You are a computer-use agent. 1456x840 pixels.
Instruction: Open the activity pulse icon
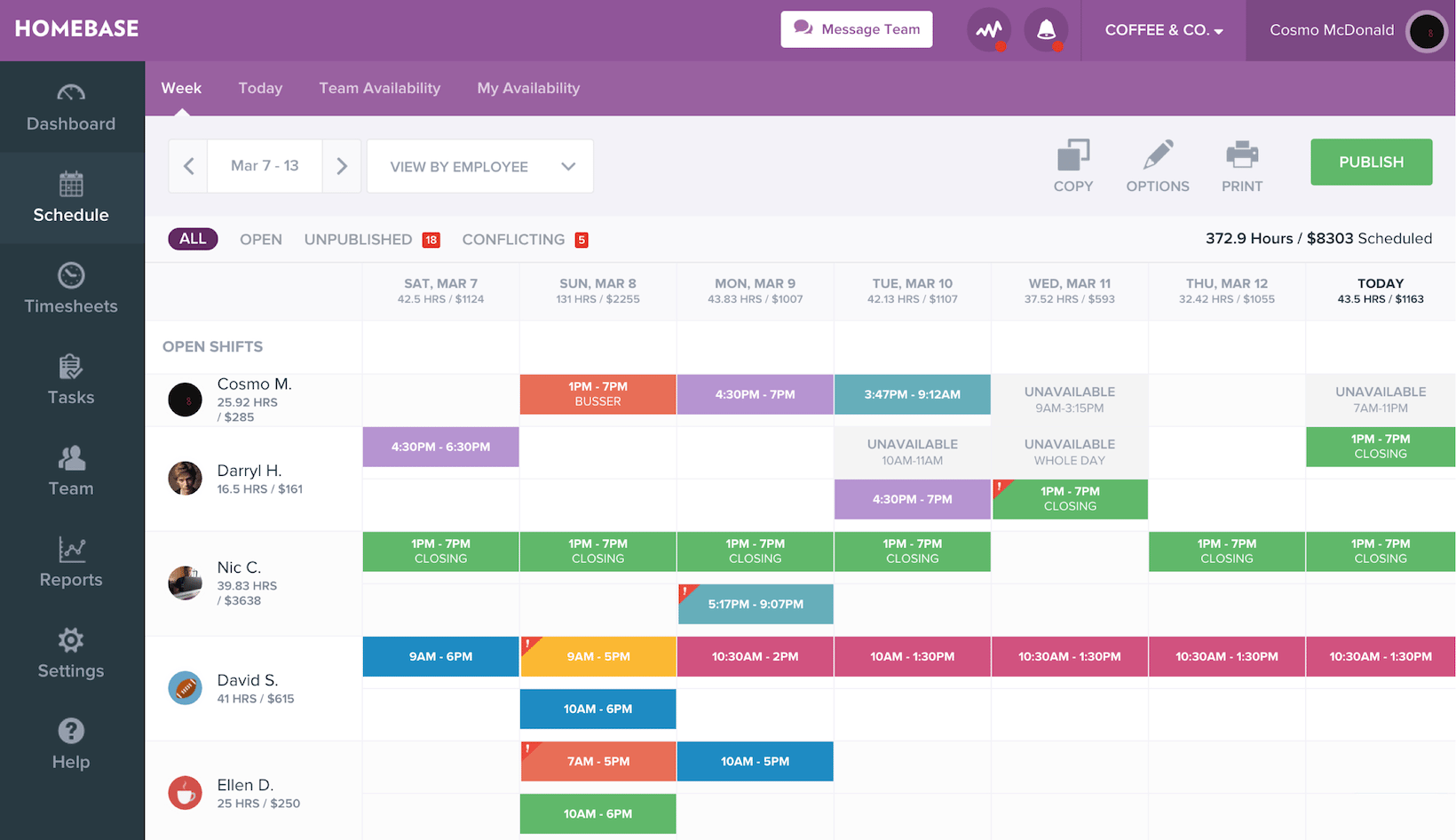[988, 30]
